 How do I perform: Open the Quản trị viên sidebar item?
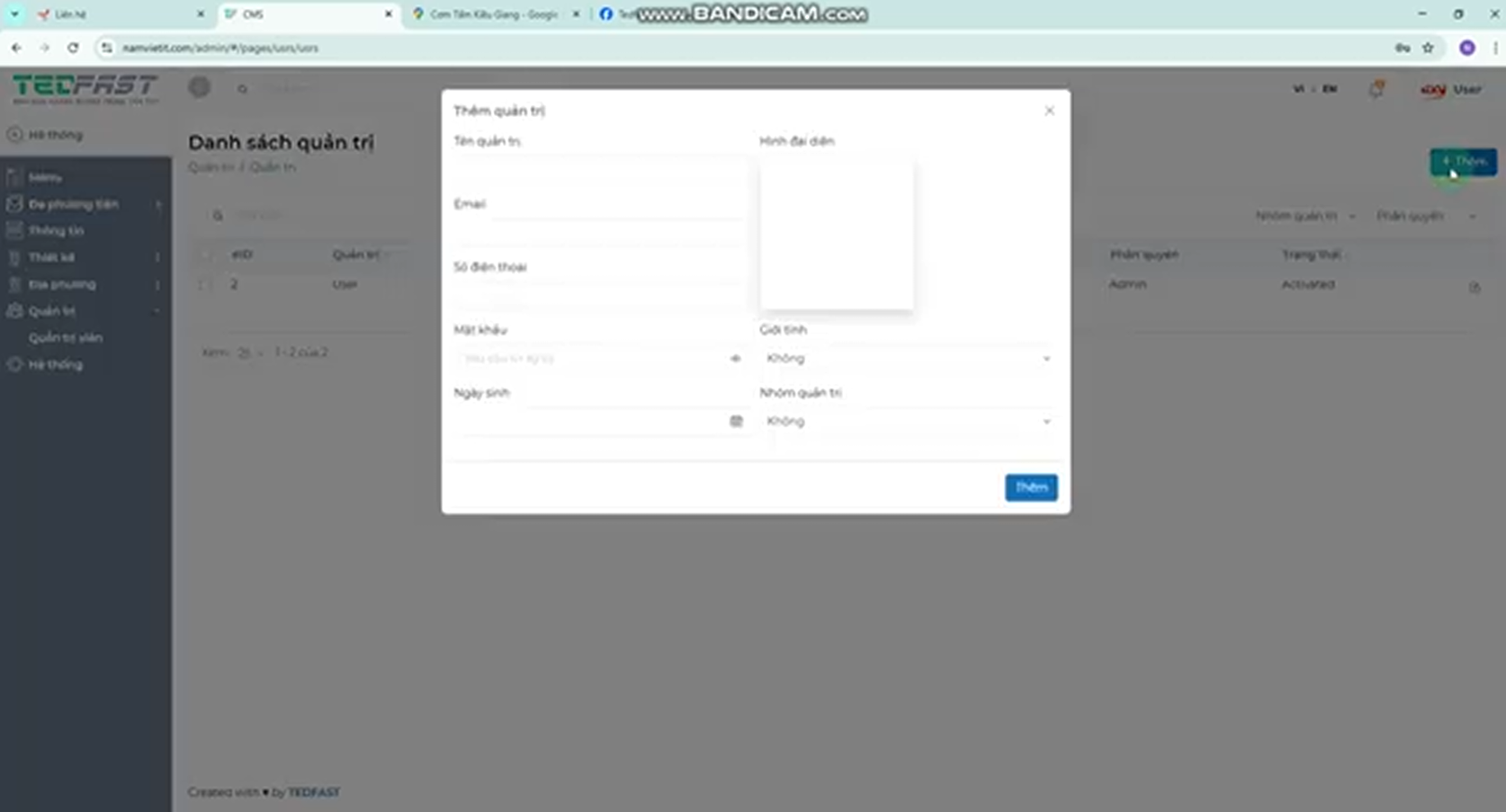point(66,338)
